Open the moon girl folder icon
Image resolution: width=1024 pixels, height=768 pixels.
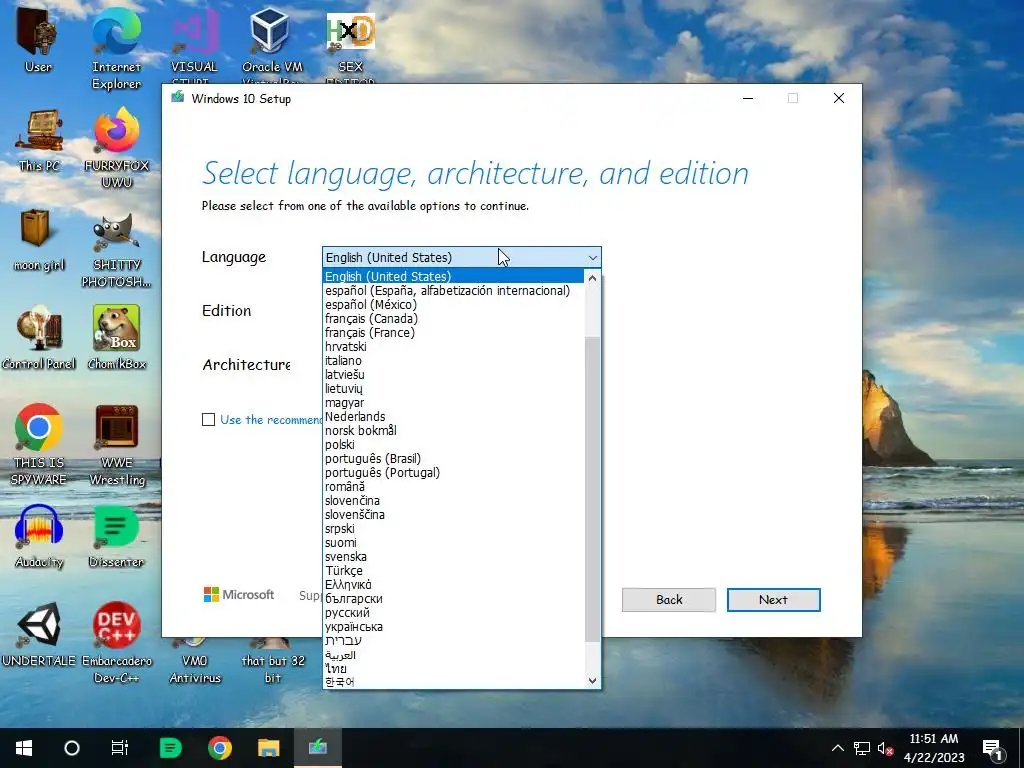click(x=39, y=239)
